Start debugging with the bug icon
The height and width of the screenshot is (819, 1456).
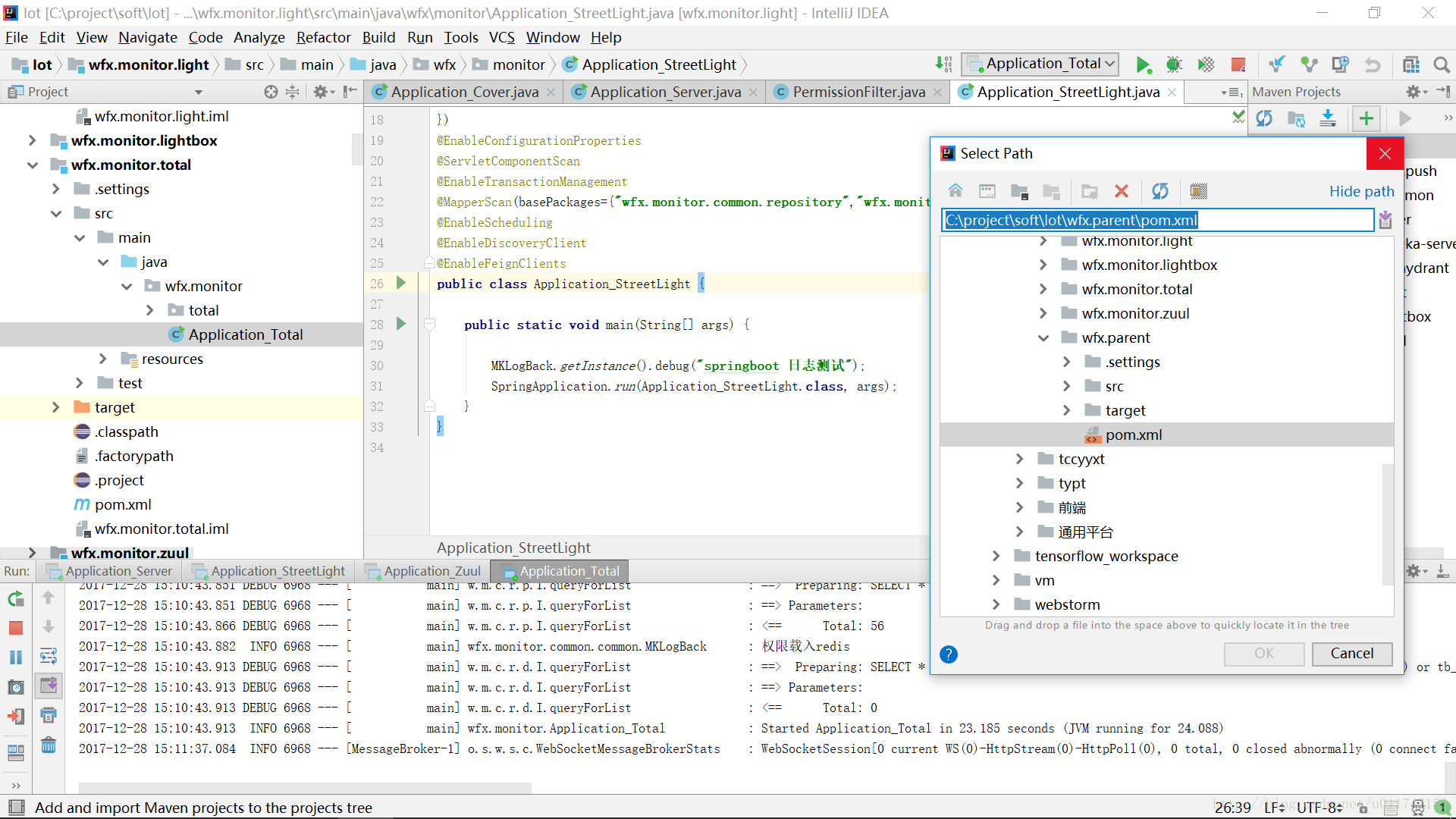click(1174, 64)
